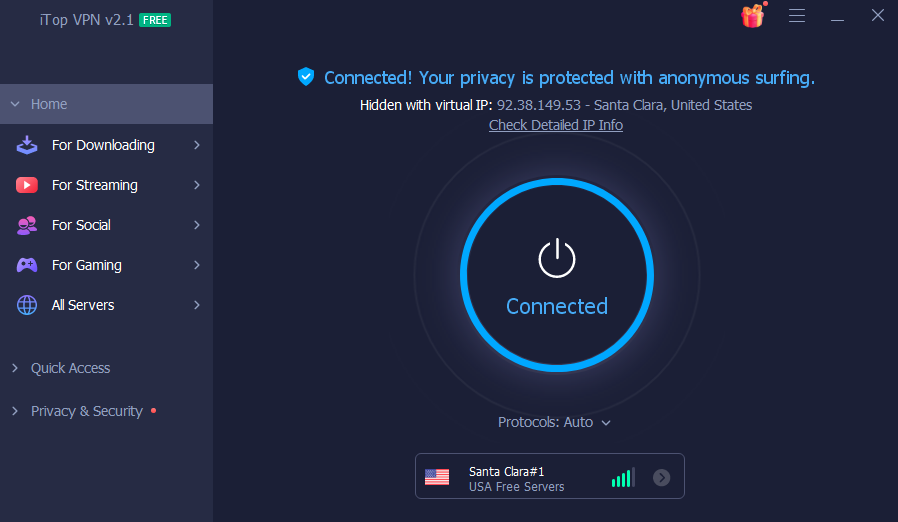
Task: Open the All Servers menu item
Action: click(107, 305)
